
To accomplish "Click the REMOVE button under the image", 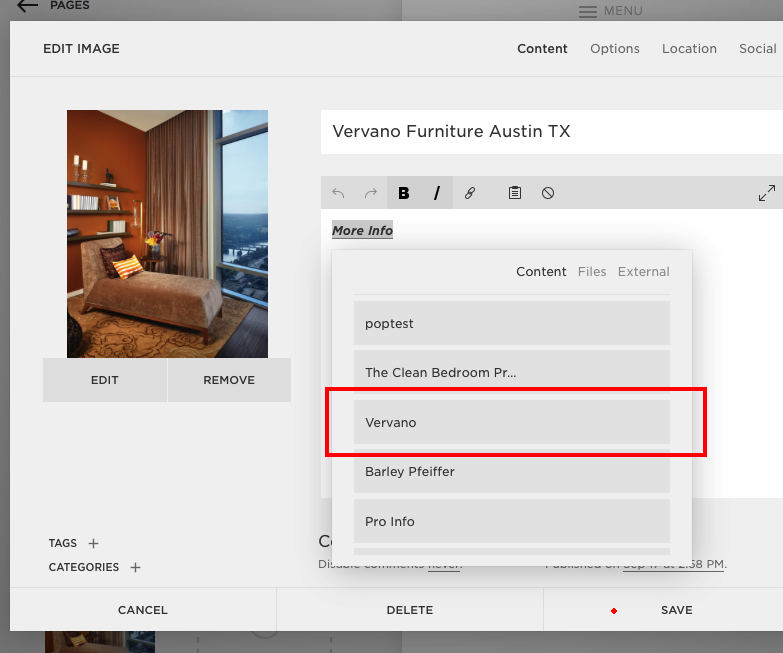I will (229, 380).
